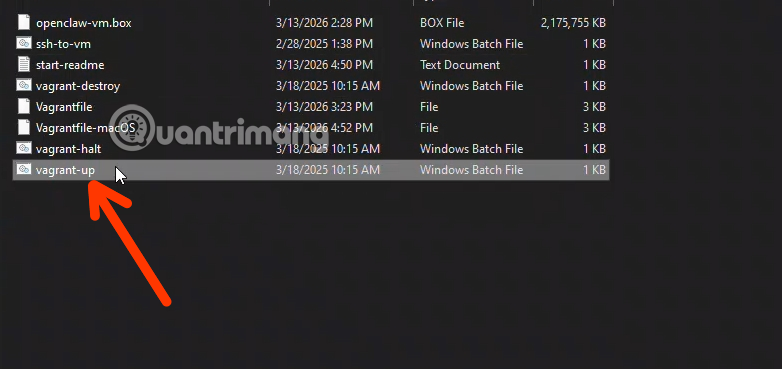
Task: Select the file name openclaw-vm.box
Action: click(84, 23)
